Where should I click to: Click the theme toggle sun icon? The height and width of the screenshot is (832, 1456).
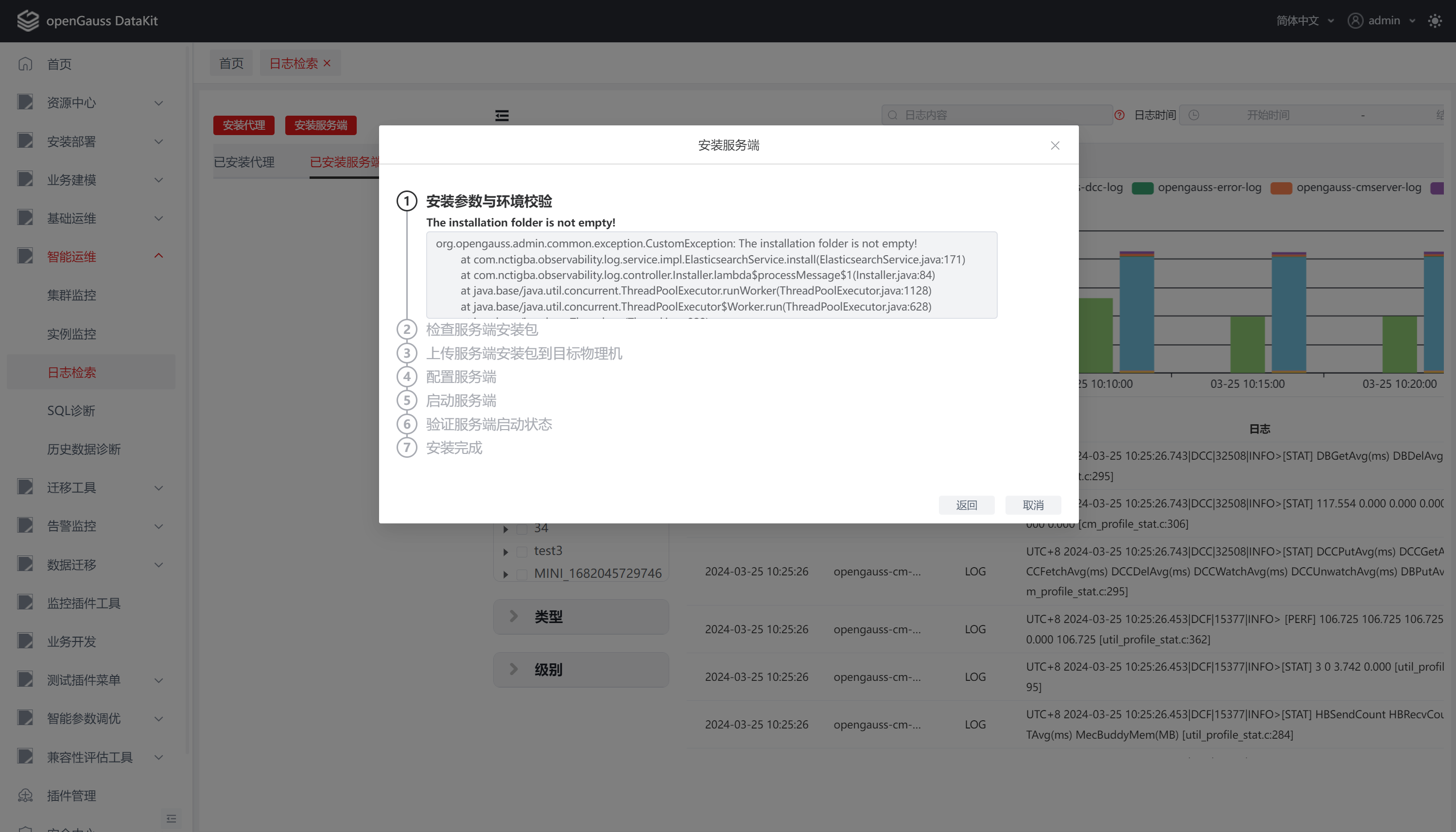(x=1435, y=21)
